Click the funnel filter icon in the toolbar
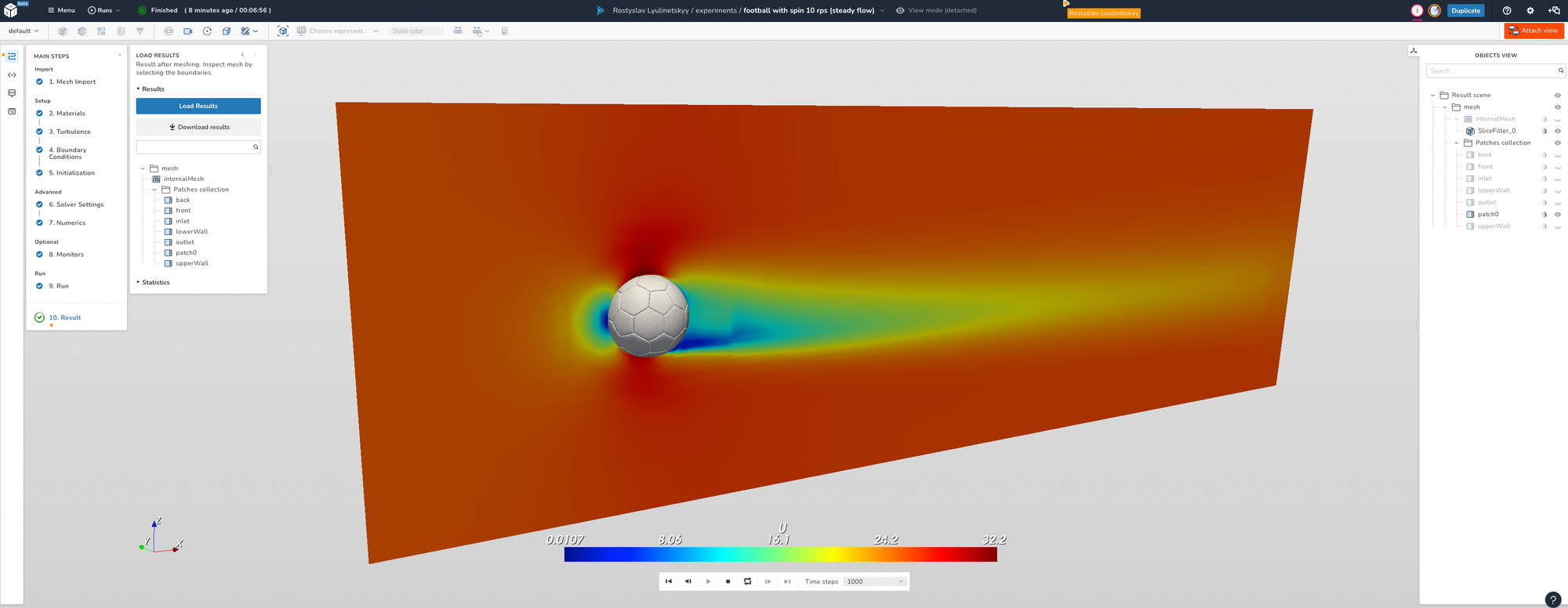The width and height of the screenshot is (1568, 608). 140,31
